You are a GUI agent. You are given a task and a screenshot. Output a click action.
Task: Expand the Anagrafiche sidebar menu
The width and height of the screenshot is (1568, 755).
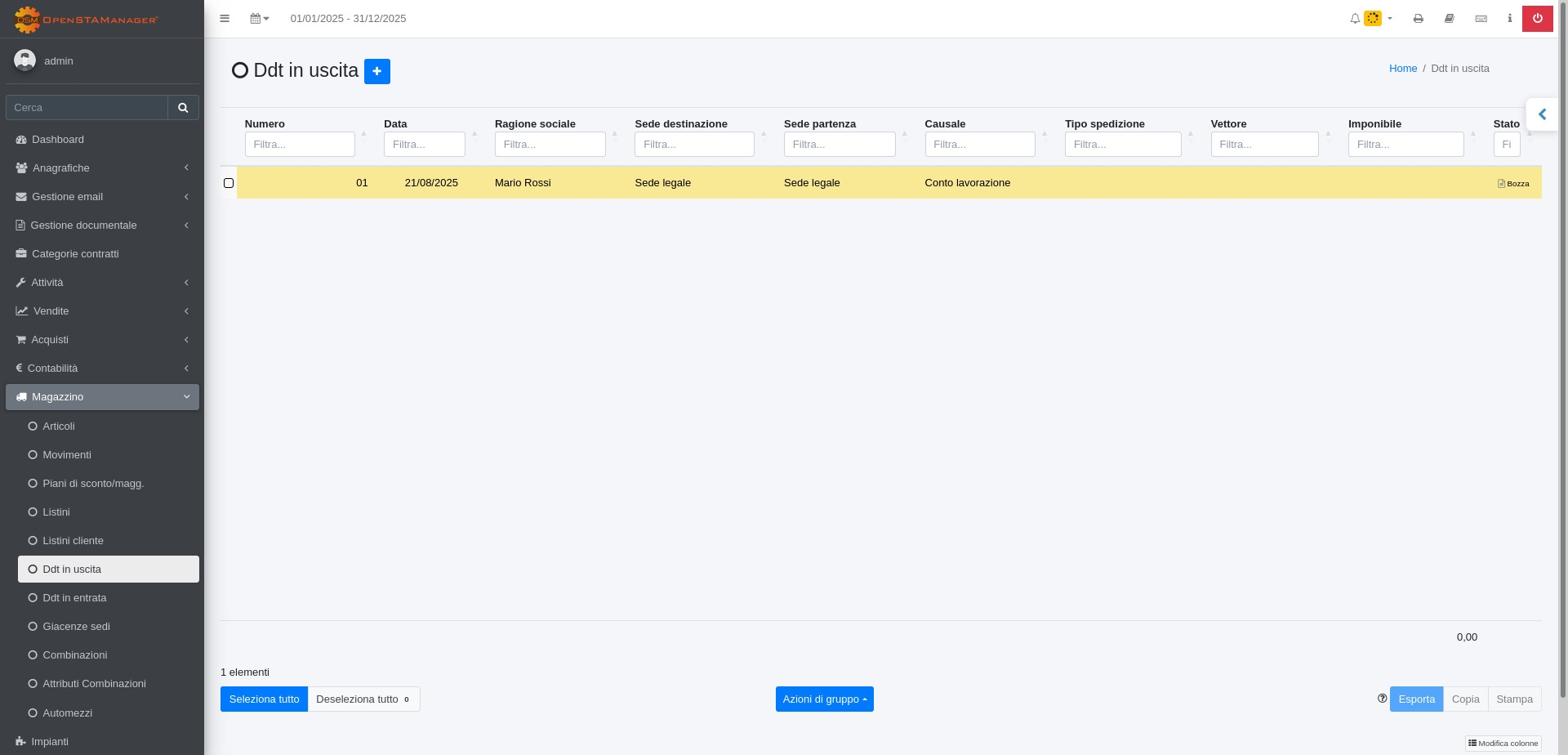102,168
